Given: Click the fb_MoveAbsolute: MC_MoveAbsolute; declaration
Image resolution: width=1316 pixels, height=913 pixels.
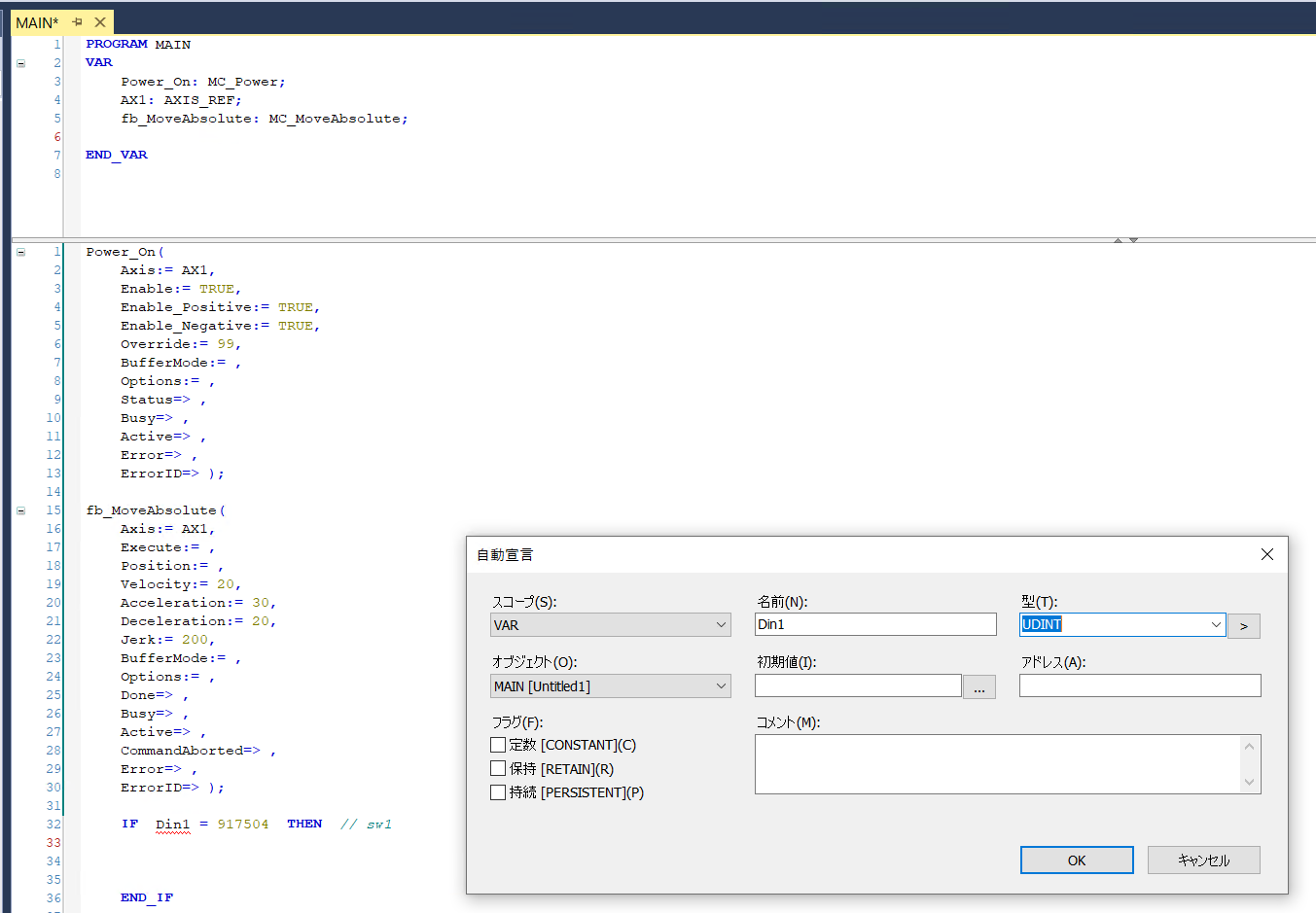Looking at the screenshot, I should [x=265, y=119].
